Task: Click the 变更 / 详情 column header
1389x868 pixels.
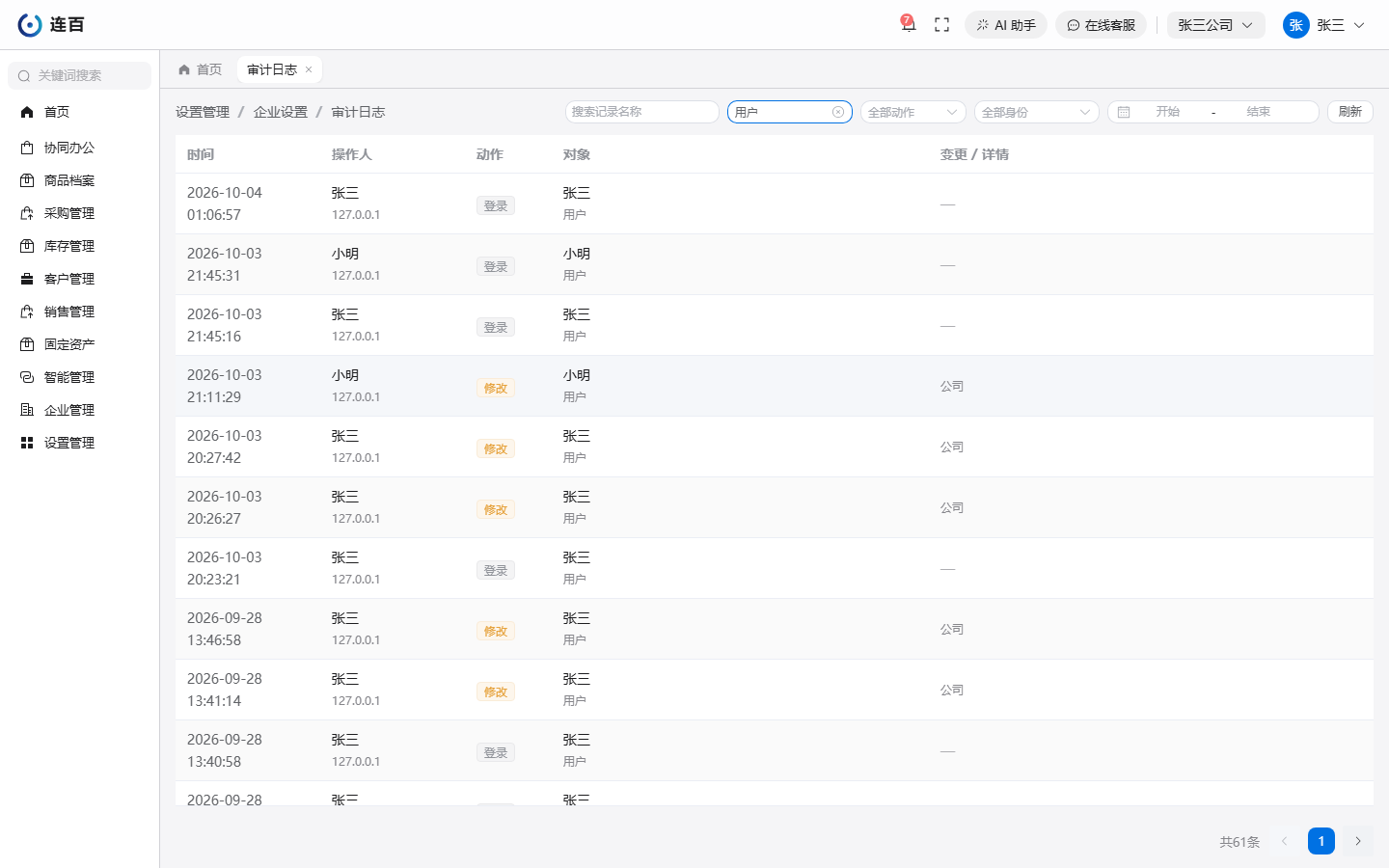Action: click(x=974, y=154)
